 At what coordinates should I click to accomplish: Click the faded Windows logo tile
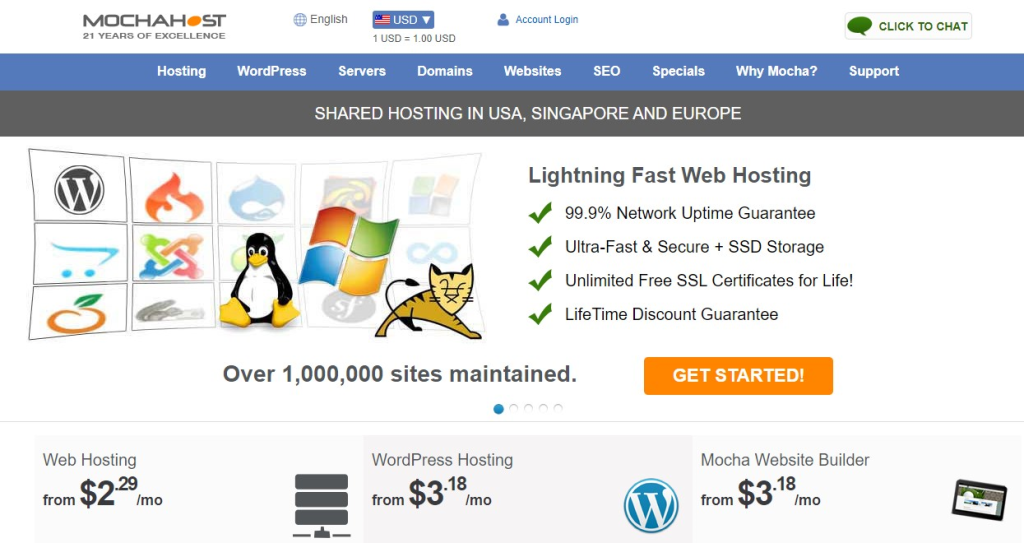[x=432, y=193]
